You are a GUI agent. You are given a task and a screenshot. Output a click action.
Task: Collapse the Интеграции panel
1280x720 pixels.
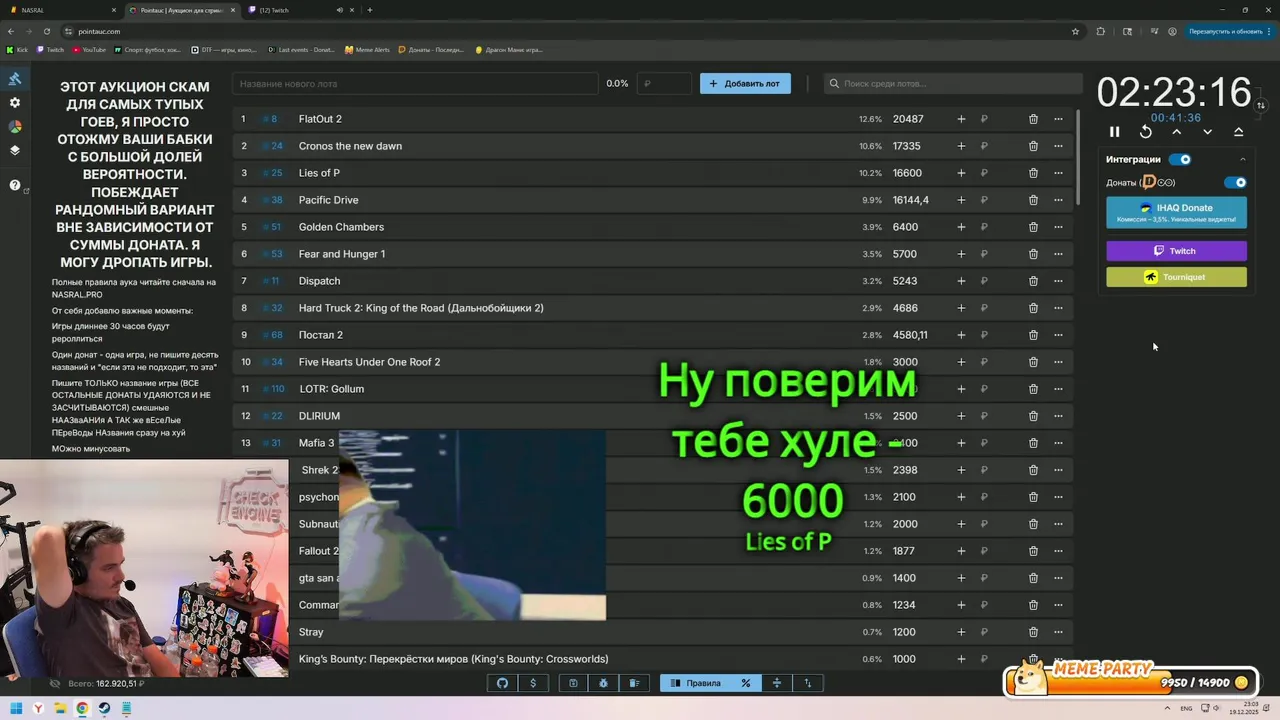[x=1243, y=159]
